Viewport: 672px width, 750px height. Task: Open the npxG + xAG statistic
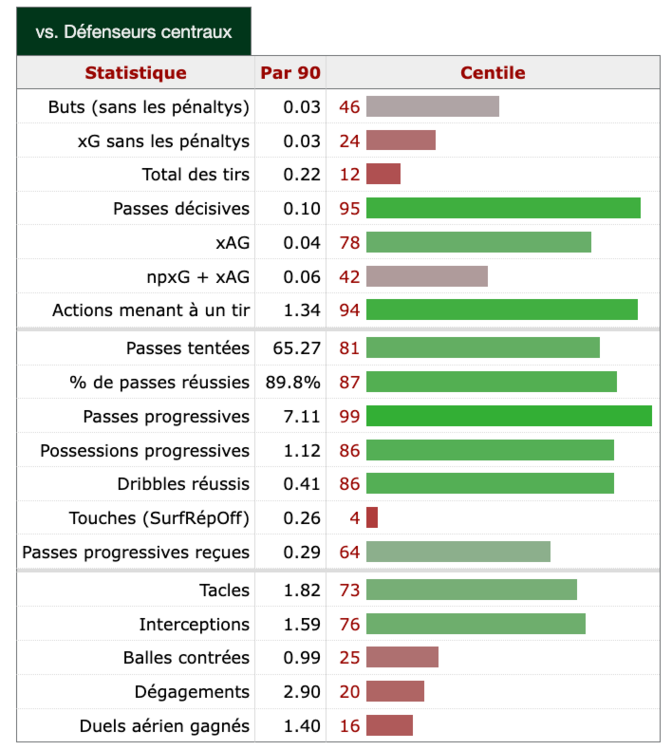tap(198, 277)
